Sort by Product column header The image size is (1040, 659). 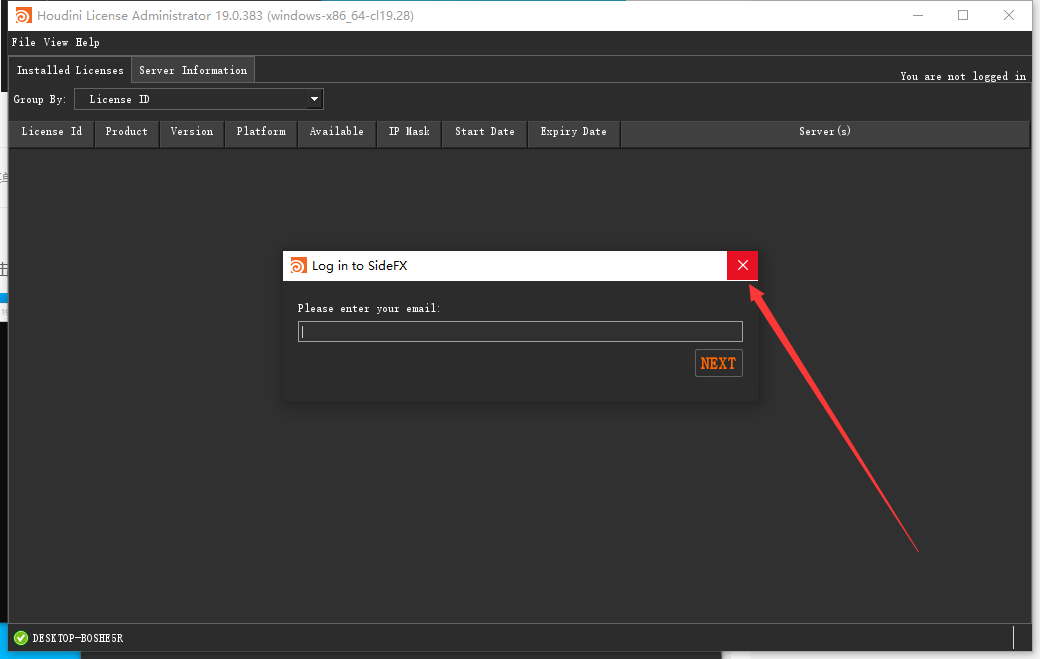pos(127,132)
